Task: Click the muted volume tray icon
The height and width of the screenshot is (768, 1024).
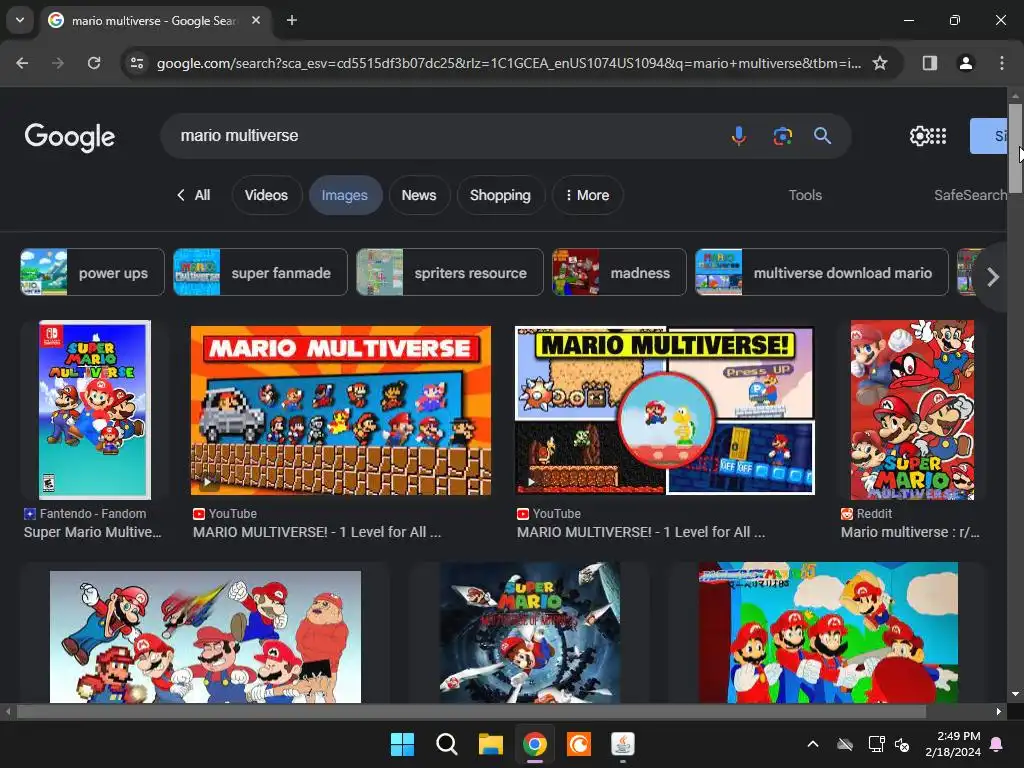Action: pos(902,744)
